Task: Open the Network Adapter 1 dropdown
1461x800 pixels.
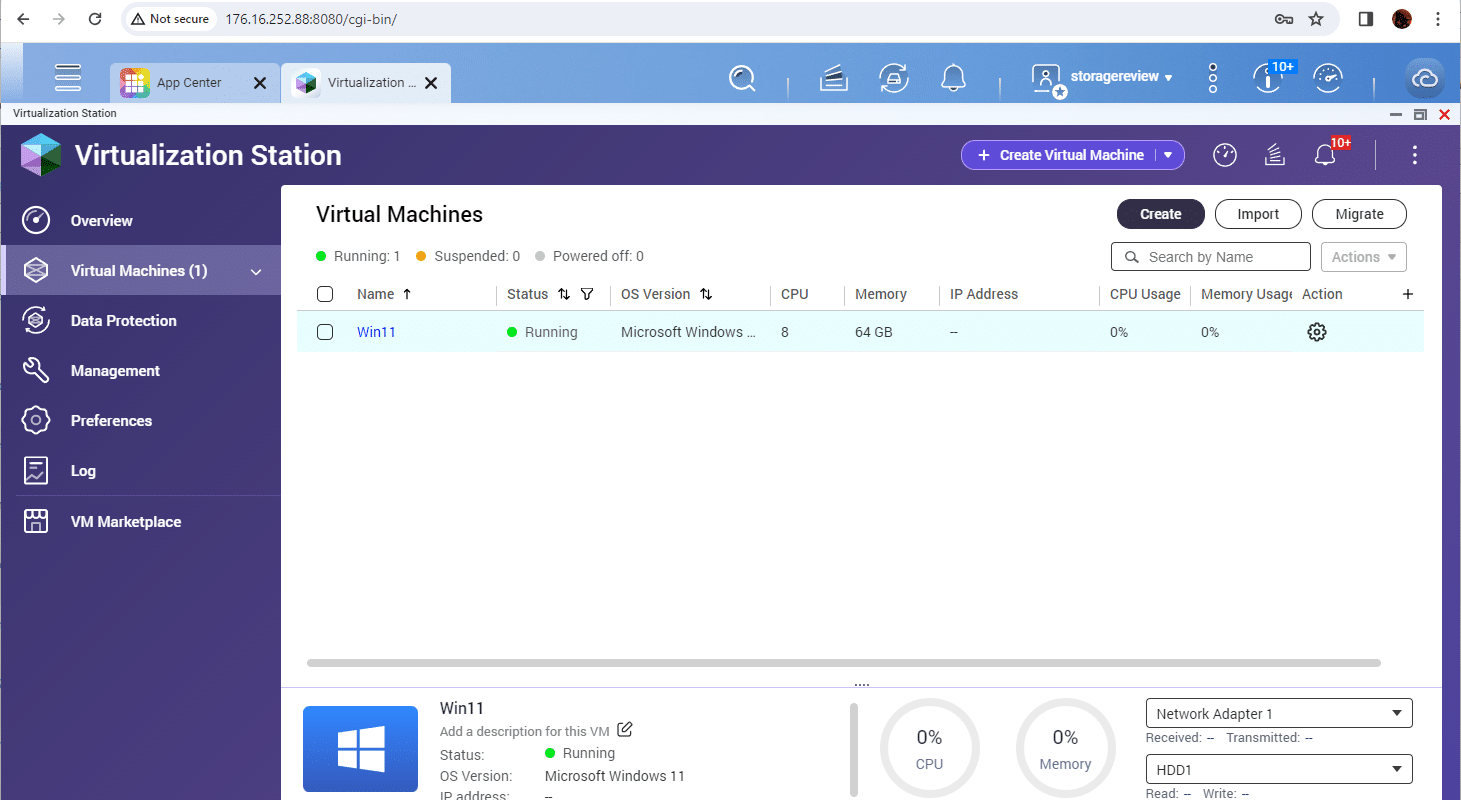Action: 1279,713
